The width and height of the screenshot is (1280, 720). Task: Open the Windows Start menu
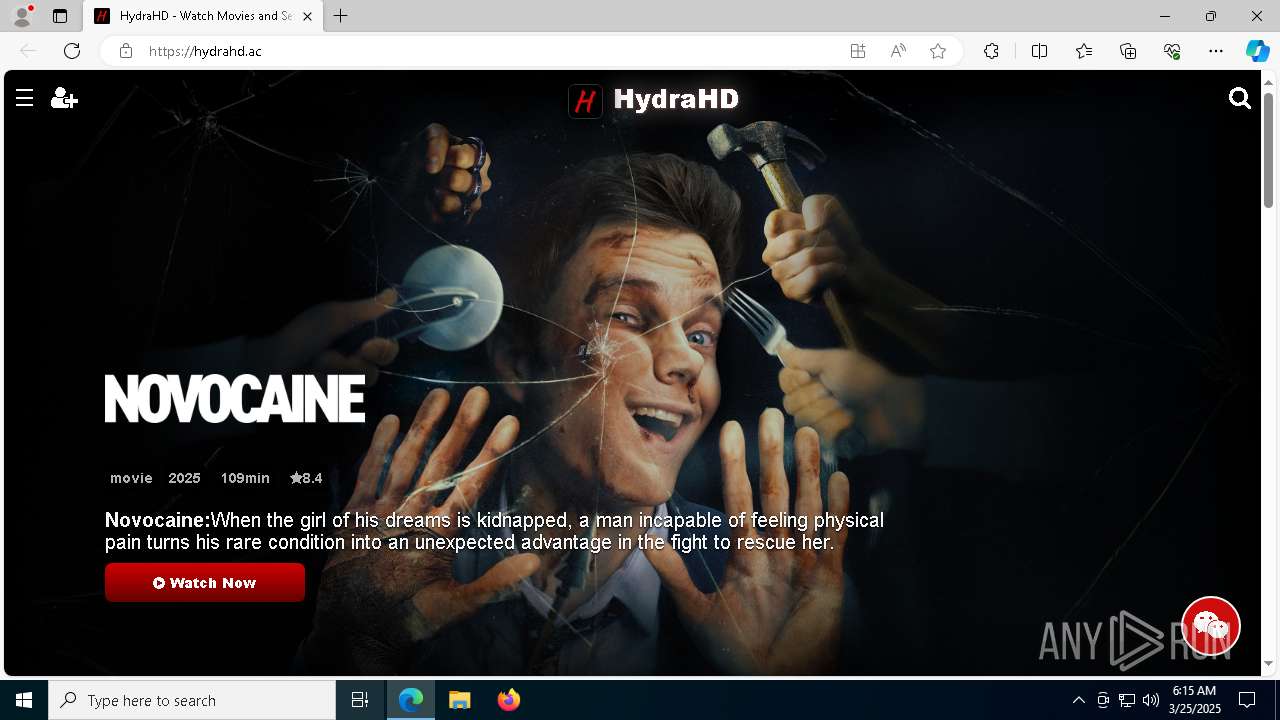point(24,700)
